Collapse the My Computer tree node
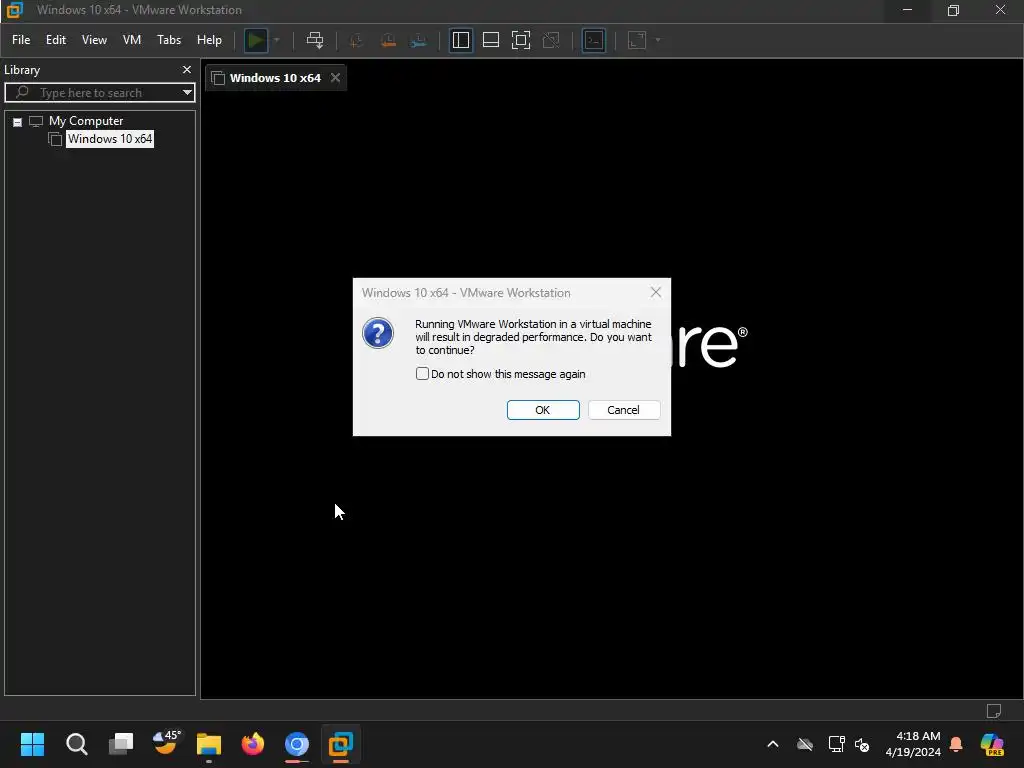The height and width of the screenshot is (768, 1024). pos(18,122)
